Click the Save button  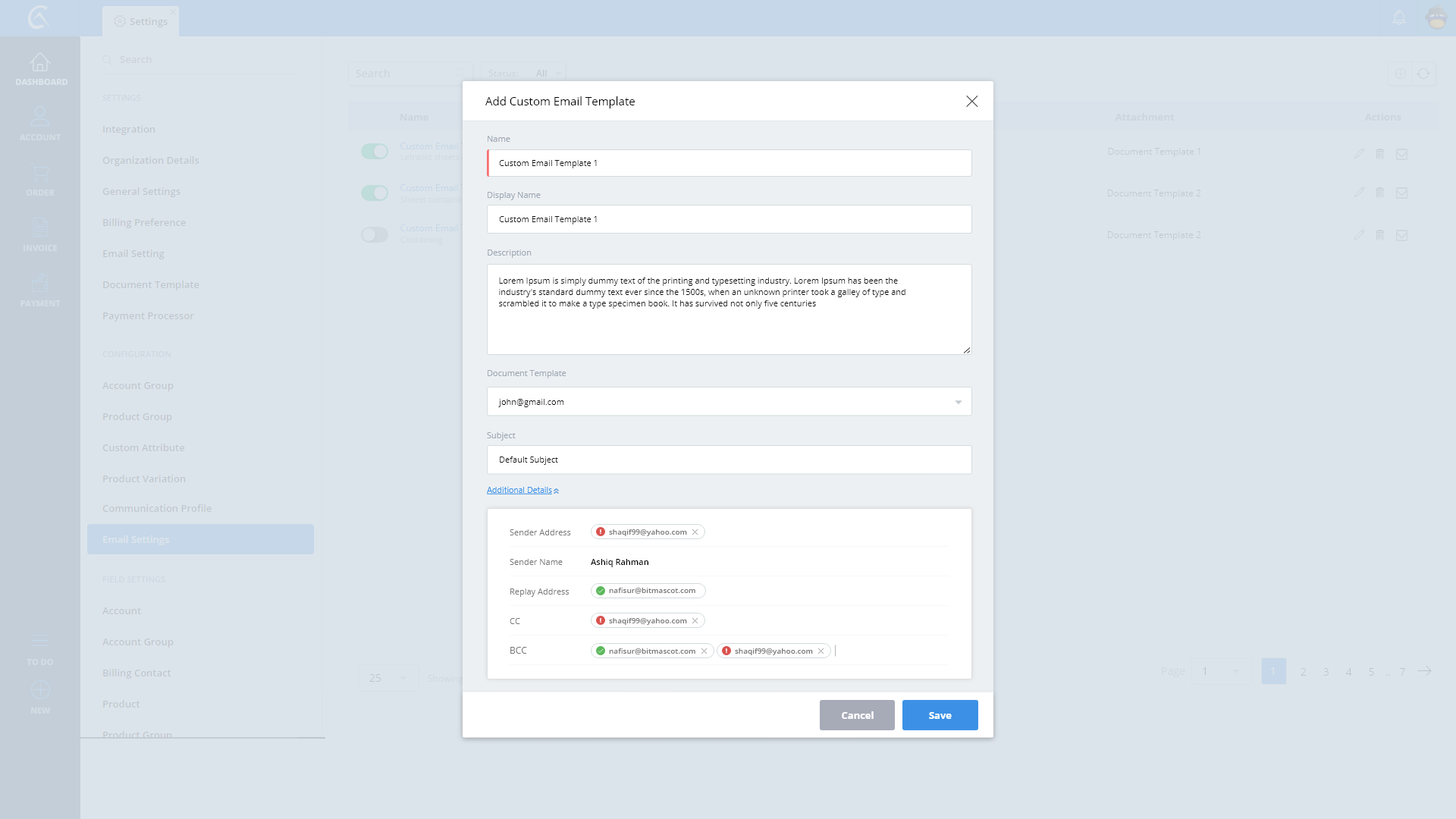click(x=940, y=715)
